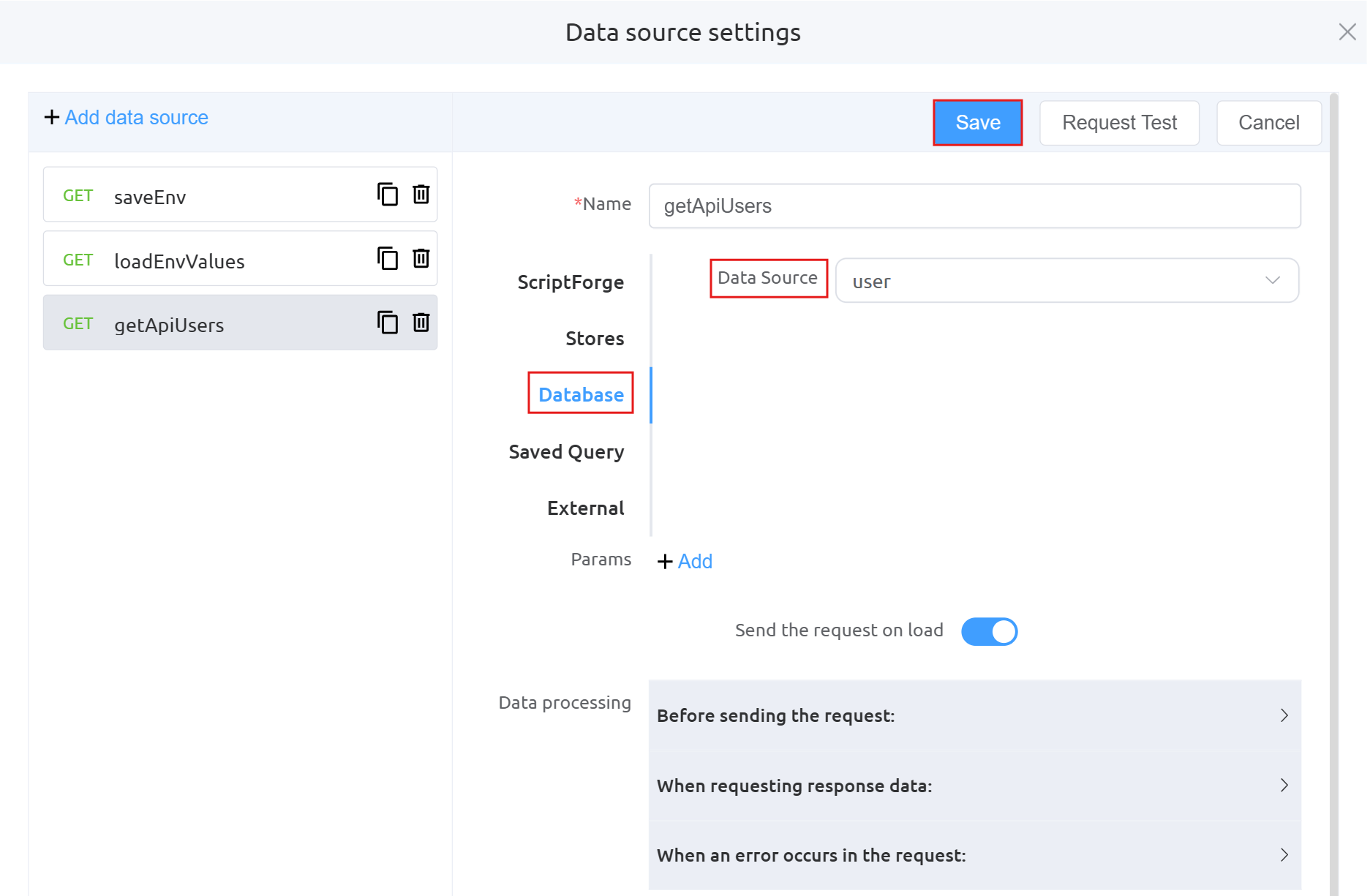The image size is (1370, 896).
Task: Close the Data source settings dialog
Action: coord(1347,32)
